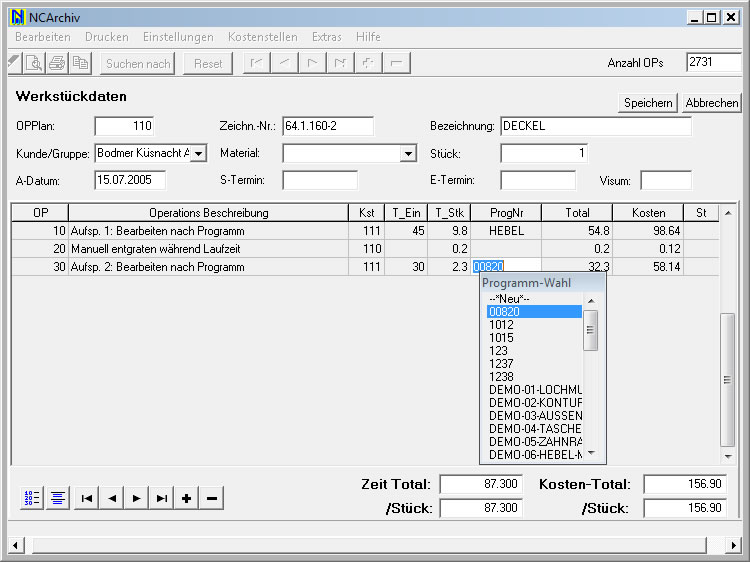Viewport: 750px width, 562px height.
Task: Select 1012 in Programm-Wahl list
Action: coord(534,325)
